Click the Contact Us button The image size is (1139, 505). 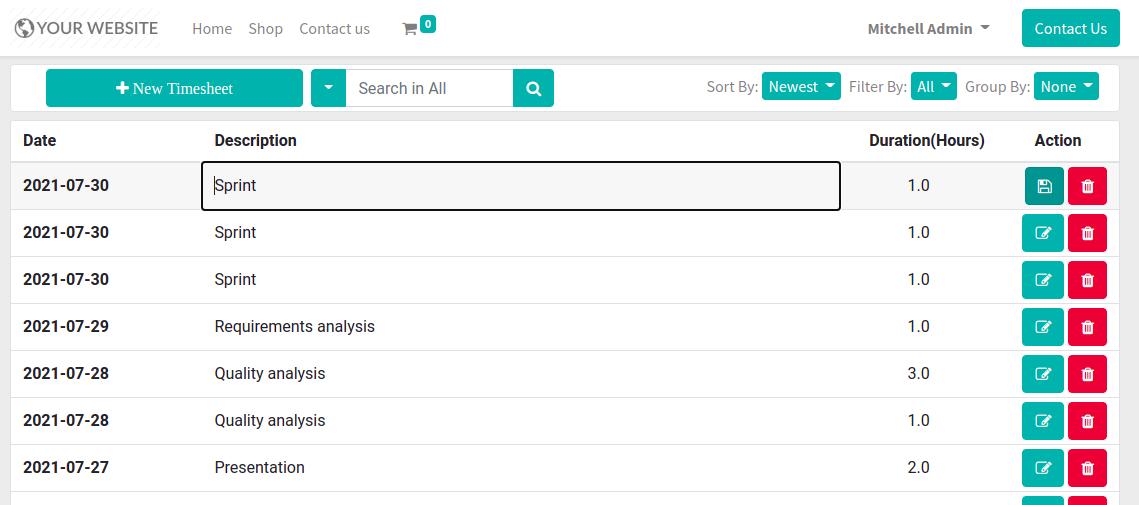pos(1071,28)
